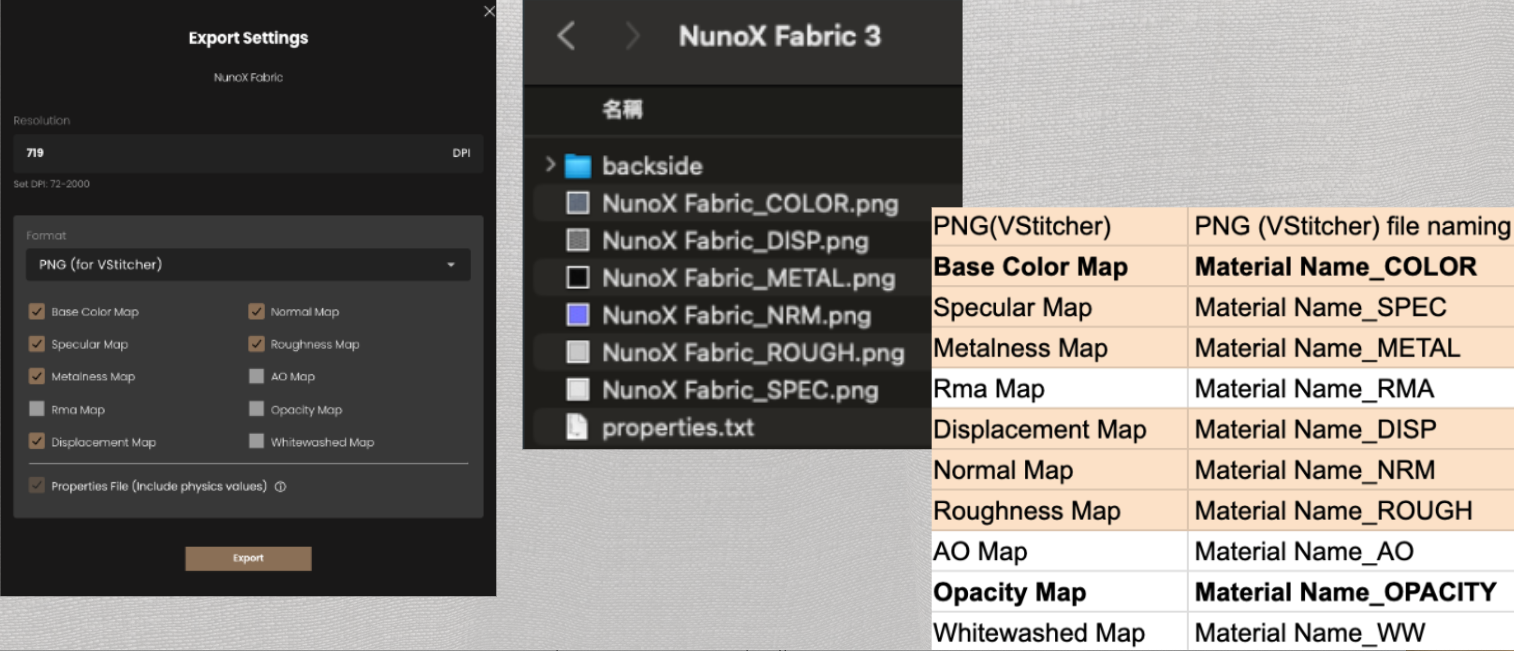Enable the Opacity Map checkbox

(256, 409)
